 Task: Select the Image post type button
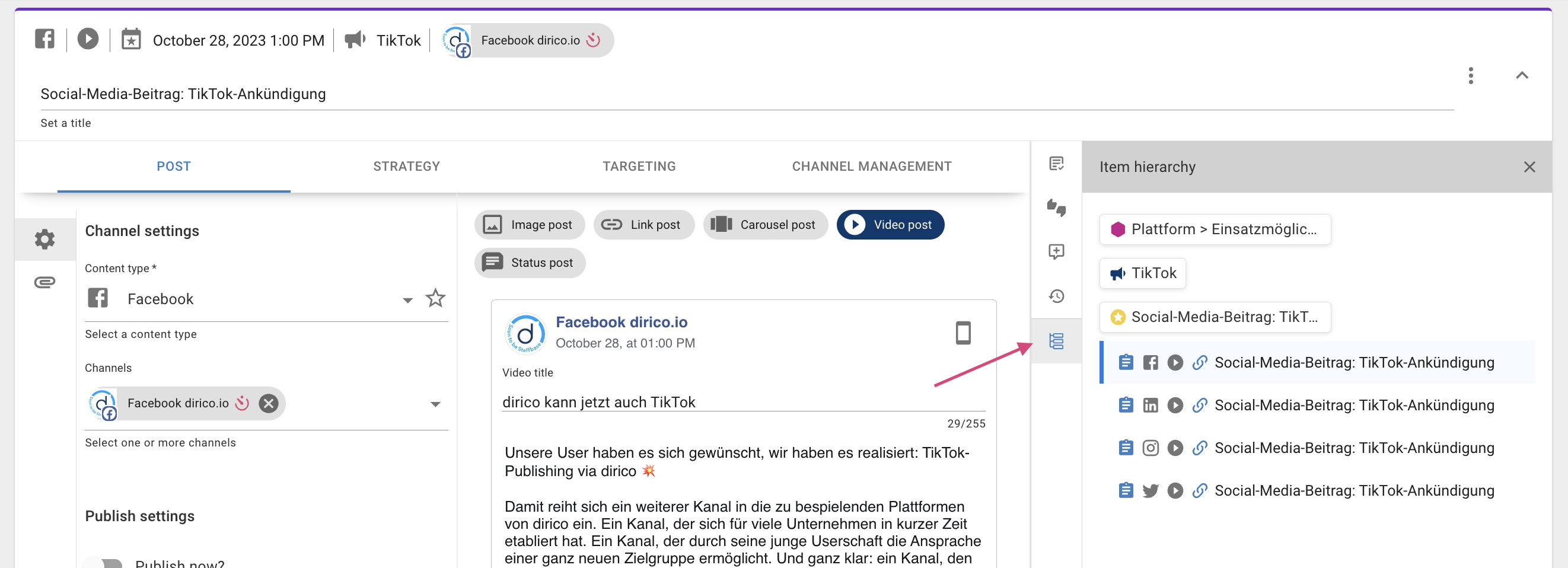pyautogui.click(x=529, y=224)
